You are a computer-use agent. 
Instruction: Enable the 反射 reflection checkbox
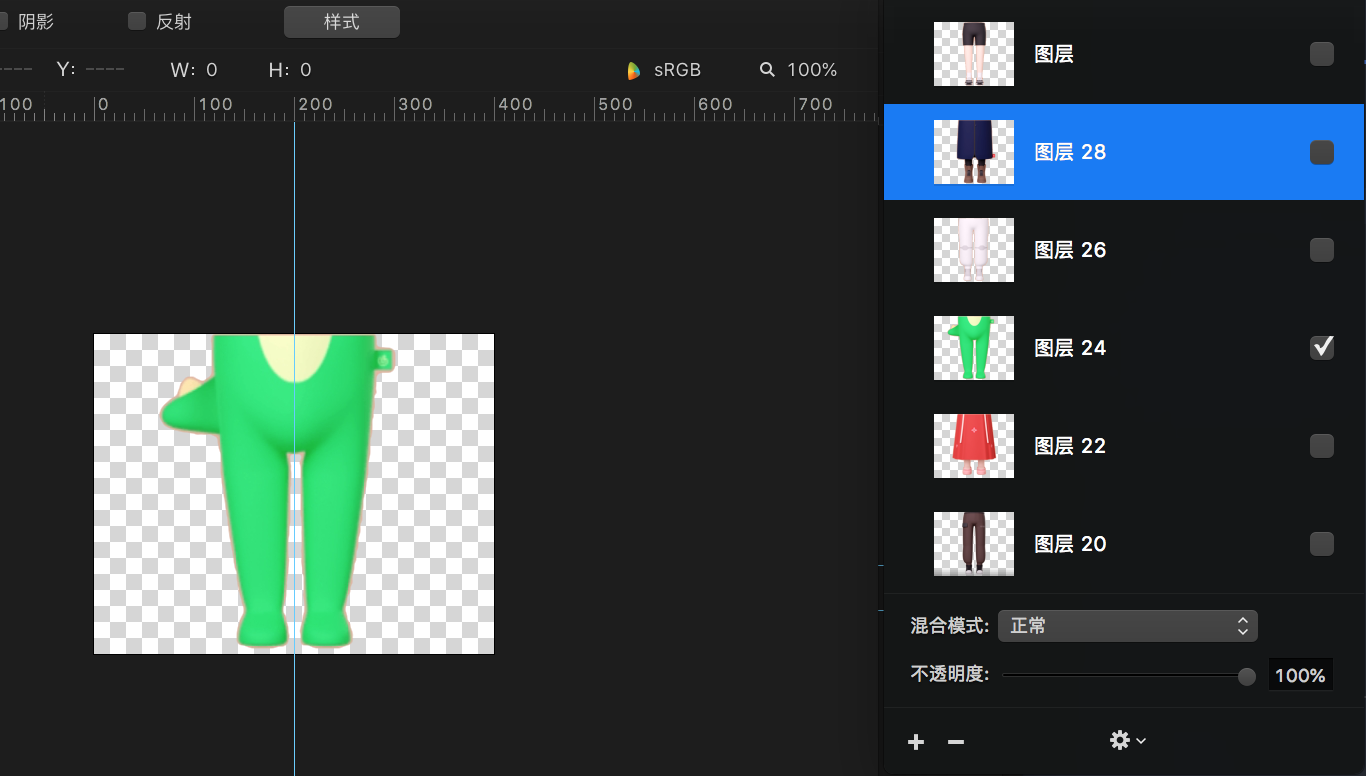(x=135, y=21)
